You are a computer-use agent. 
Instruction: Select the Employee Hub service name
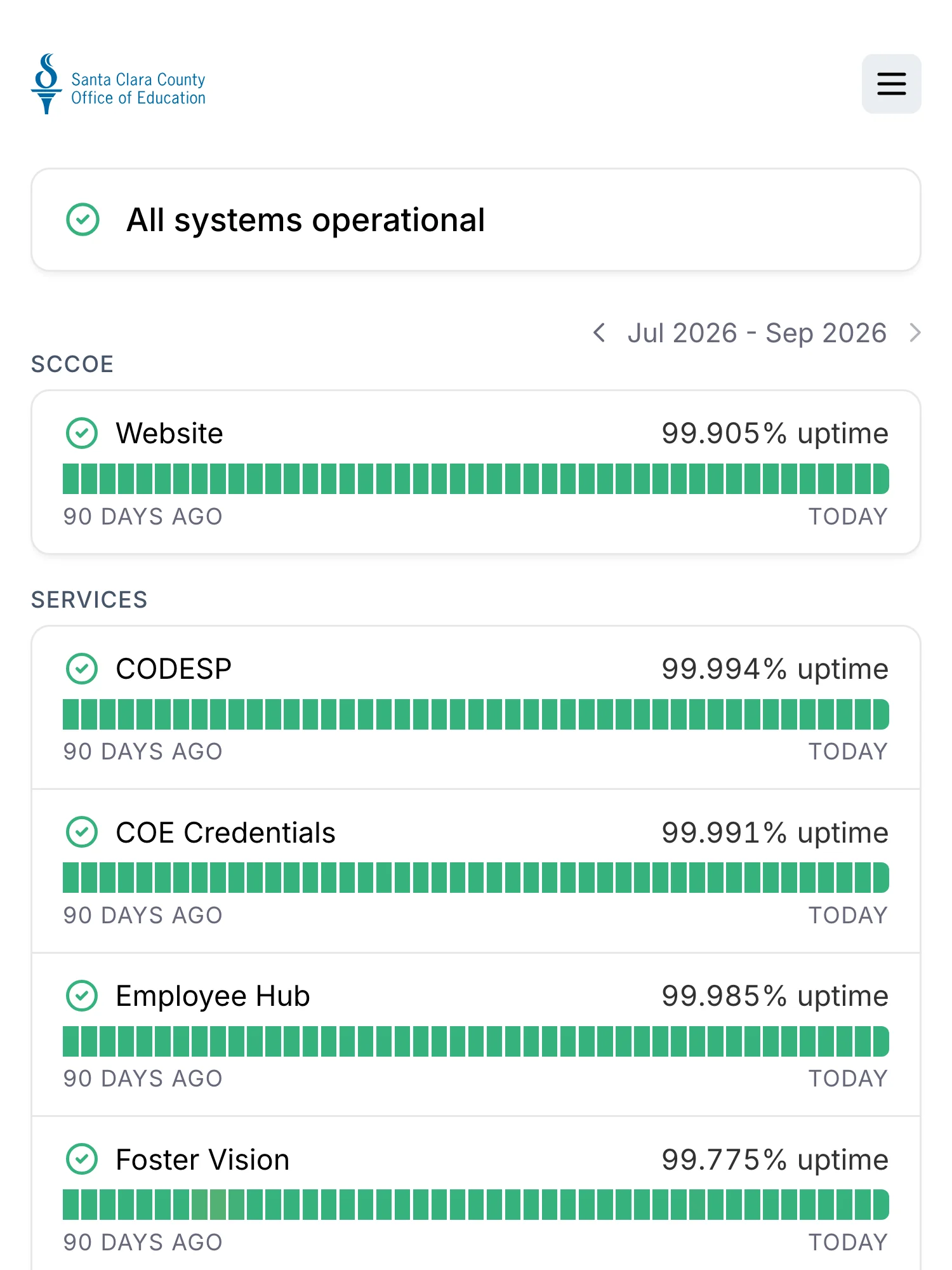[x=213, y=996]
